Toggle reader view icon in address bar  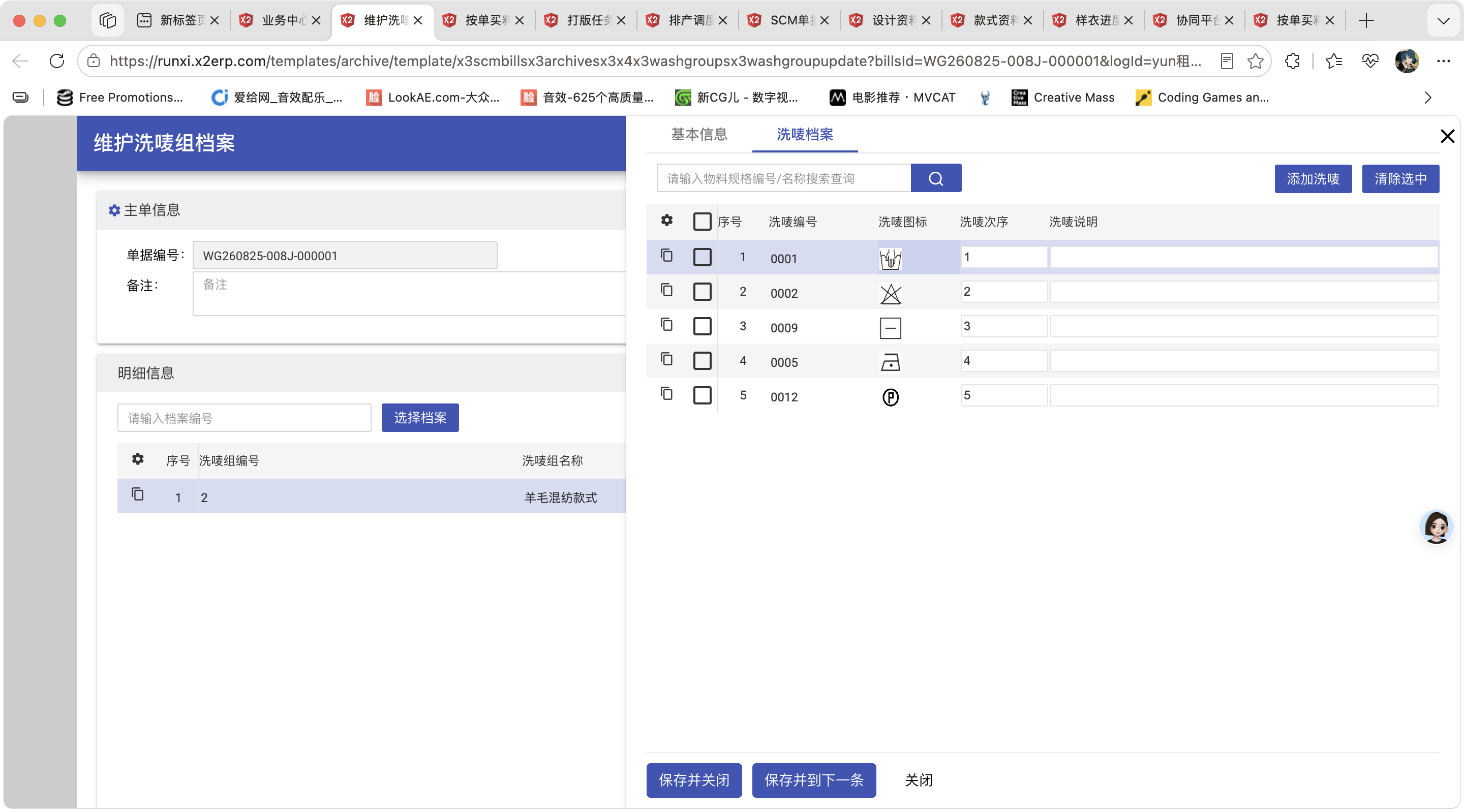1227,61
